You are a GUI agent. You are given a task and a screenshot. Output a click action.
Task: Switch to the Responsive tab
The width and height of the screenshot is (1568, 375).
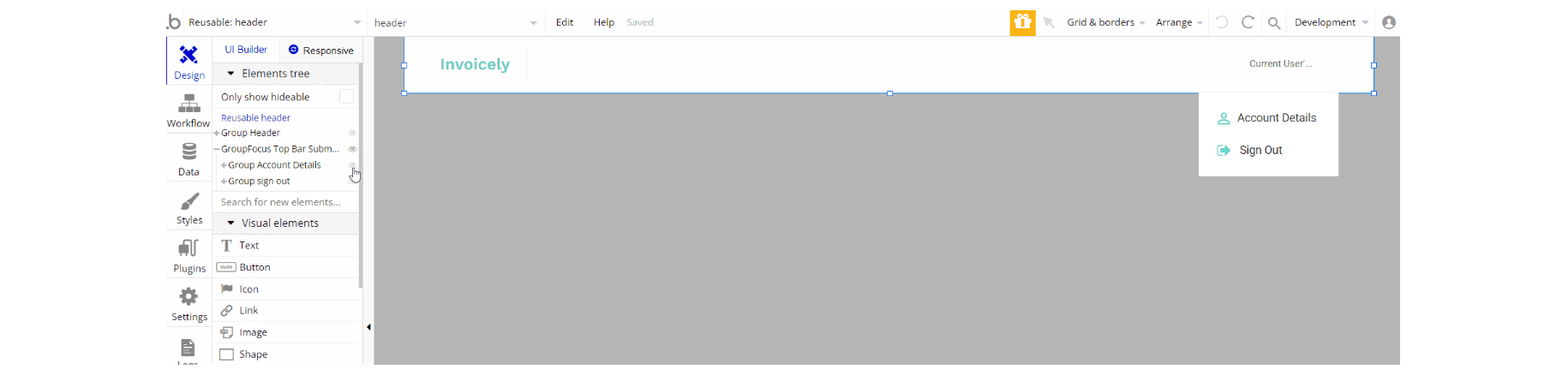321,51
